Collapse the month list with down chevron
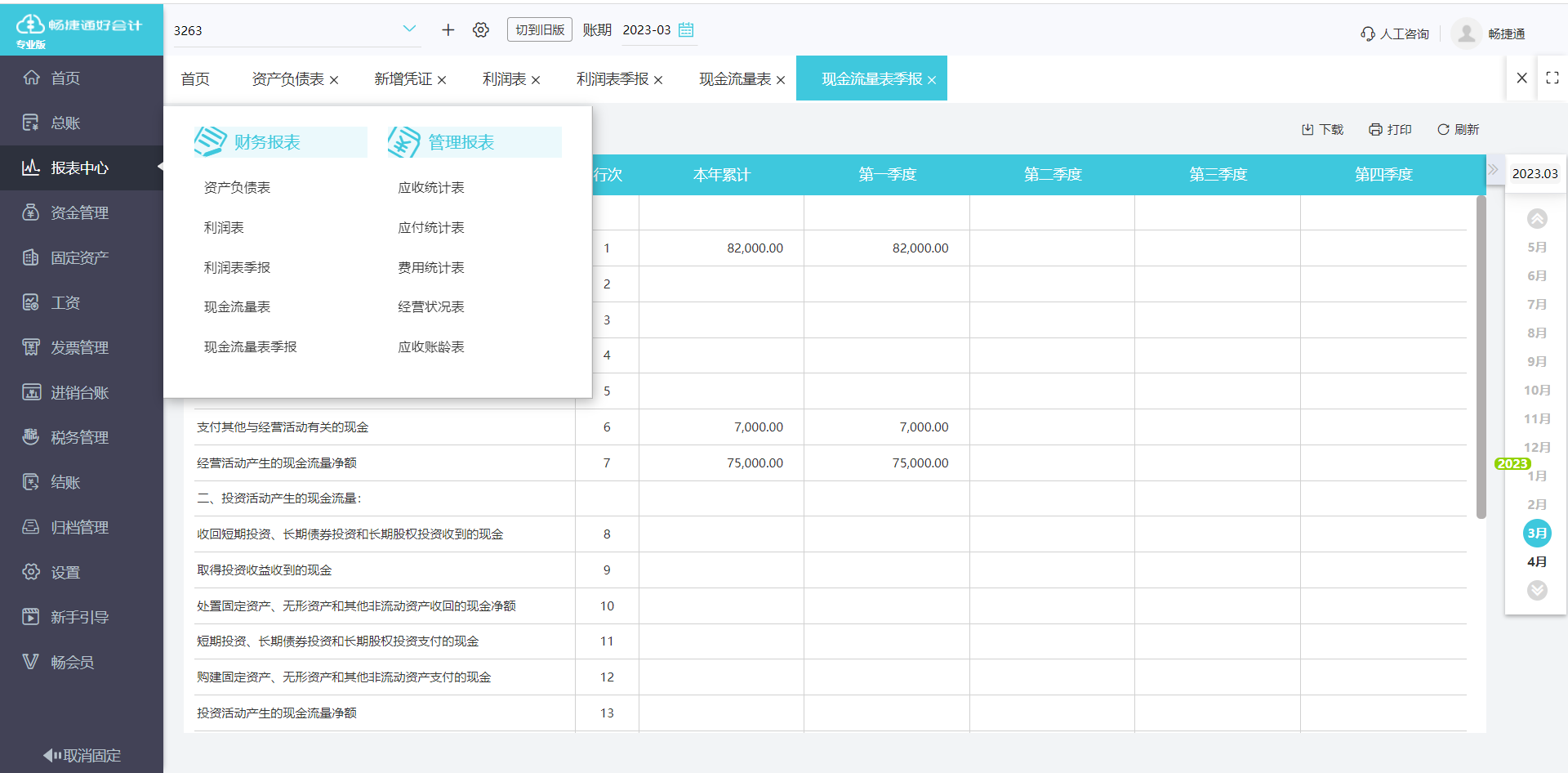The image size is (1568, 773). (1538, 590)
